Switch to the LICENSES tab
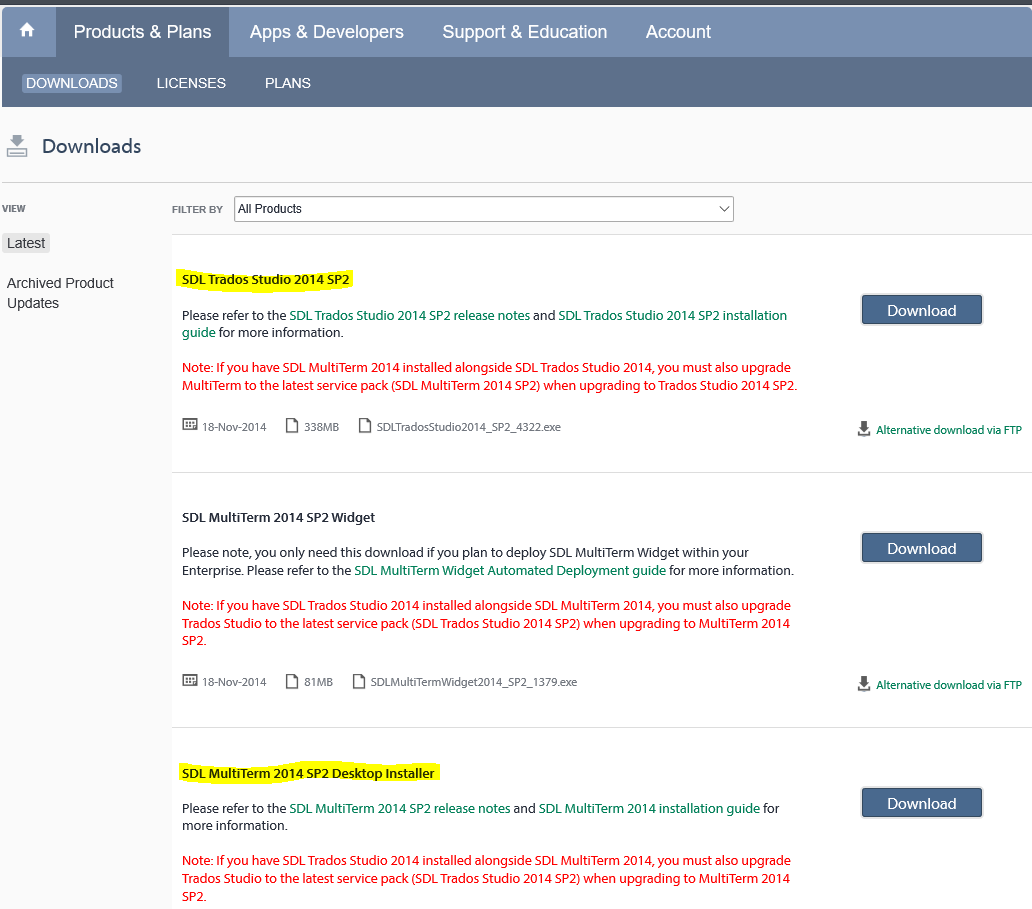 point(191,83)
